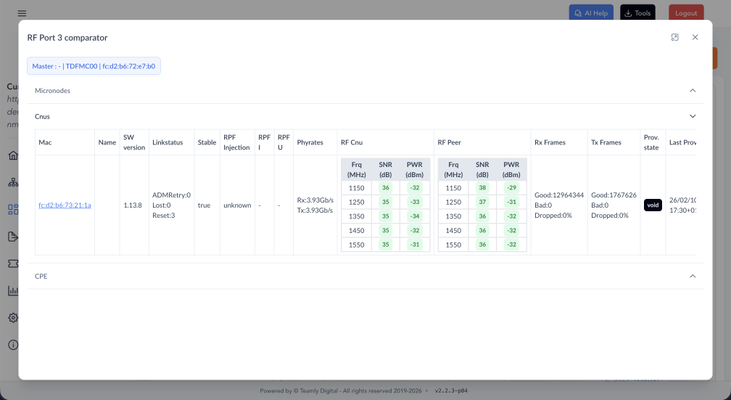Click the Micronodes section label

(52, 90)
